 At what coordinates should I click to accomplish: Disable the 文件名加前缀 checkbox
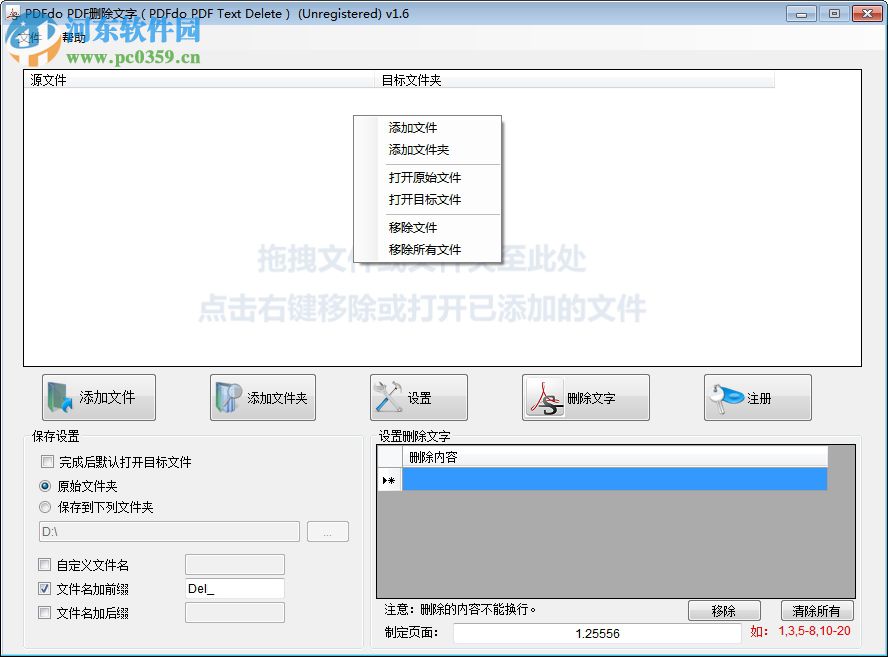(x=44, y=588)
